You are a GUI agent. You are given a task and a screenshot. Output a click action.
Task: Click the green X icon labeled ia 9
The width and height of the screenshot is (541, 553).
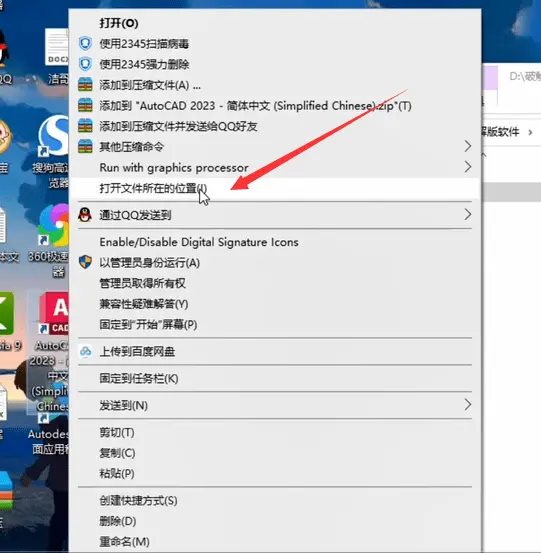[7, 313]
